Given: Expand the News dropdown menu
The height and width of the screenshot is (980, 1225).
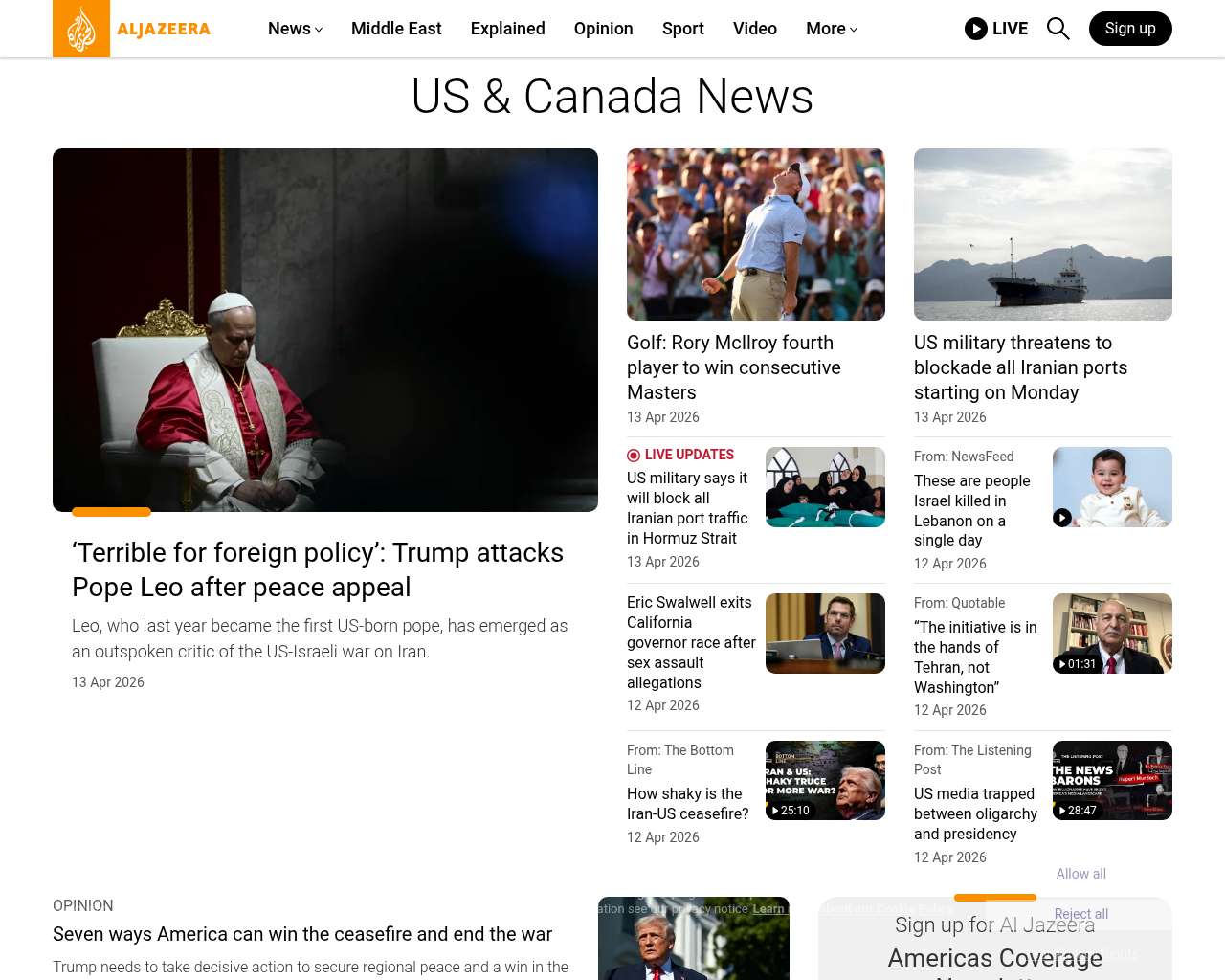Looking at the screenshot, I should [295, 29].
